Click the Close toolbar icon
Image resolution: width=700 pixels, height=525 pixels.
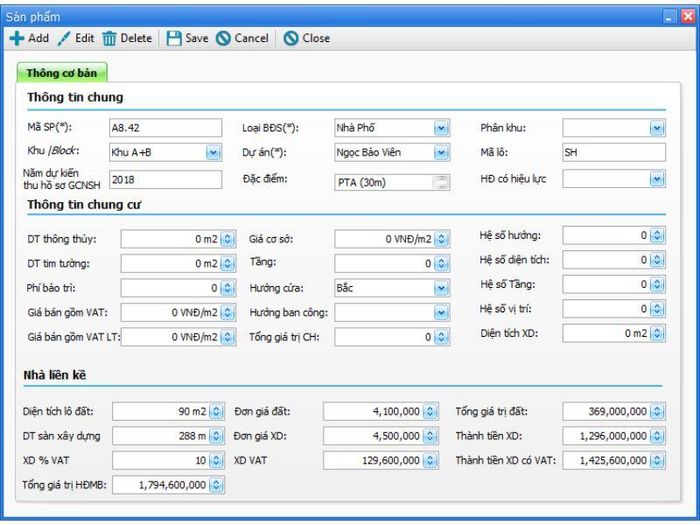tap(291, 38)
